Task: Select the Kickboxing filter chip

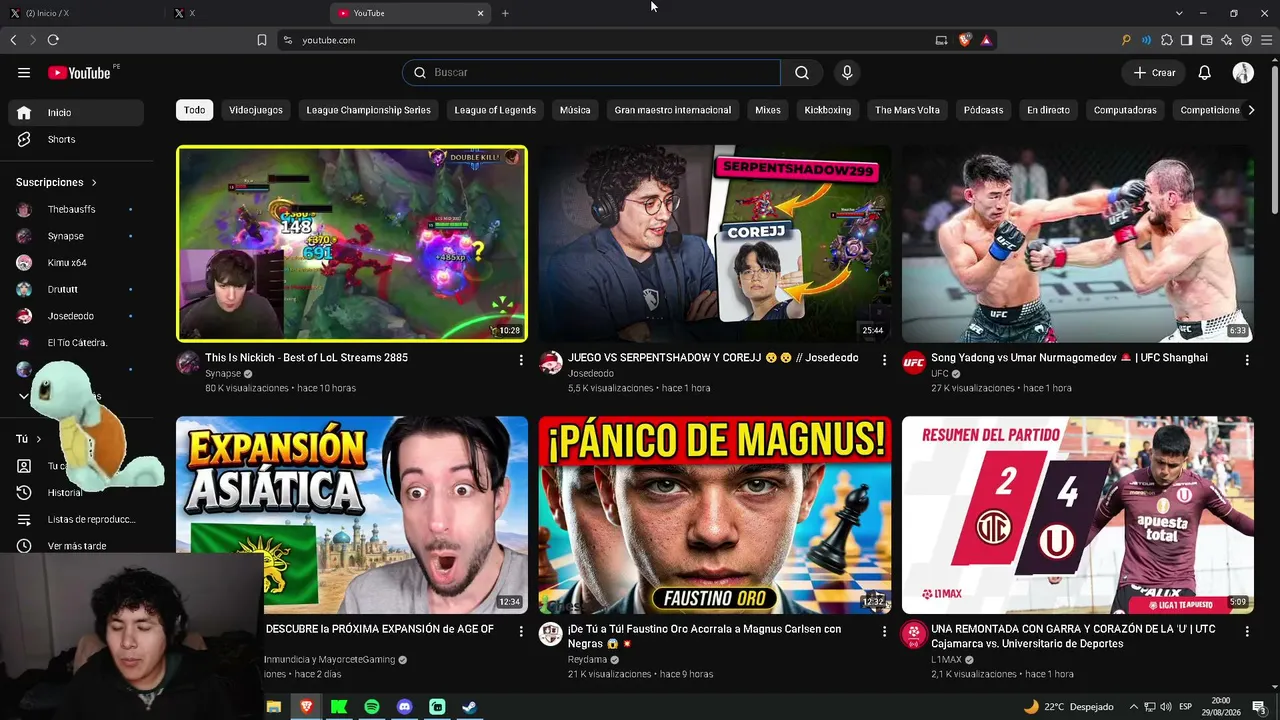Action: point(828,110)
